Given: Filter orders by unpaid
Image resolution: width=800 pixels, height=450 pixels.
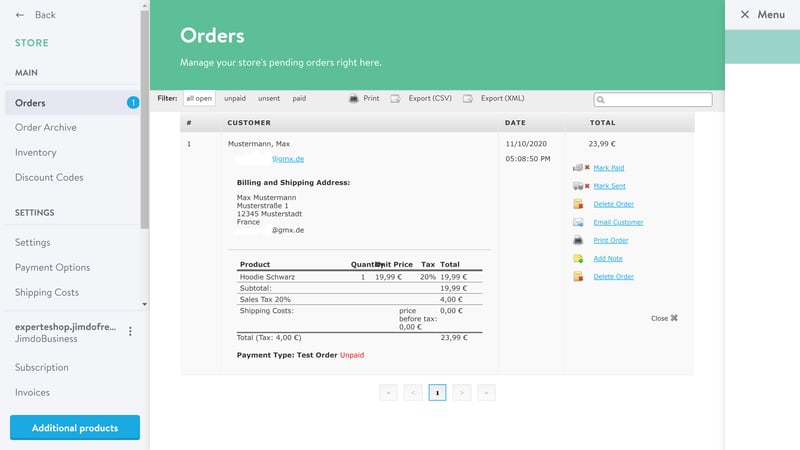Looking at the screenshot, I should 235,99.
